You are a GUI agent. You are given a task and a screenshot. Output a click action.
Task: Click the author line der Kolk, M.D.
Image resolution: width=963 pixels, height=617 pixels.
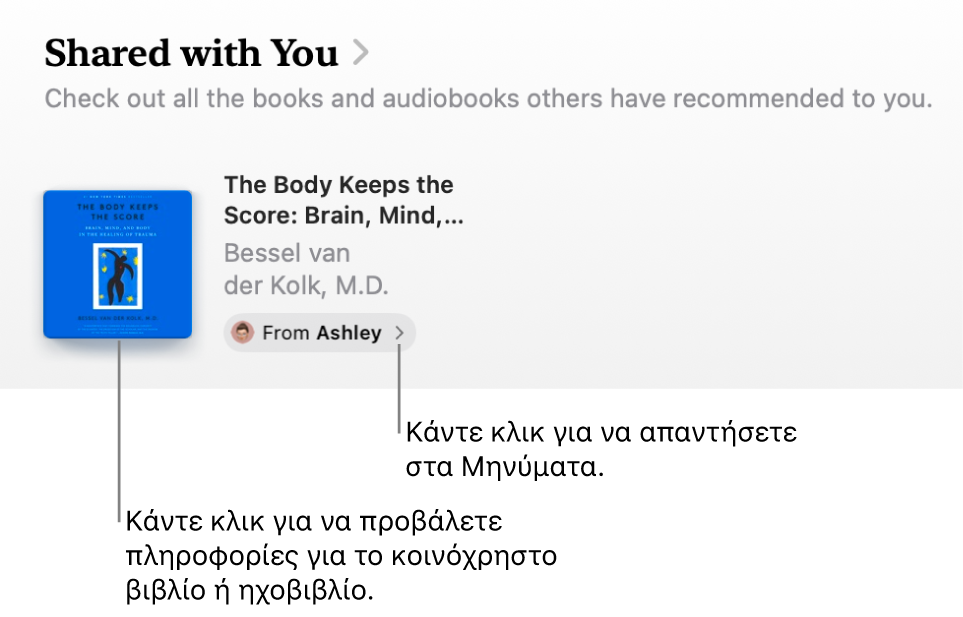point(306,285)
